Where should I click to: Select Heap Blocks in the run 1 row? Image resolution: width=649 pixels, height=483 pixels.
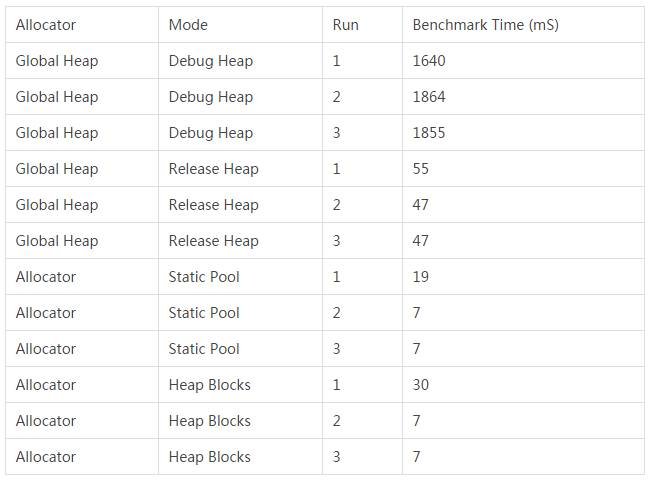pos(209,385)
